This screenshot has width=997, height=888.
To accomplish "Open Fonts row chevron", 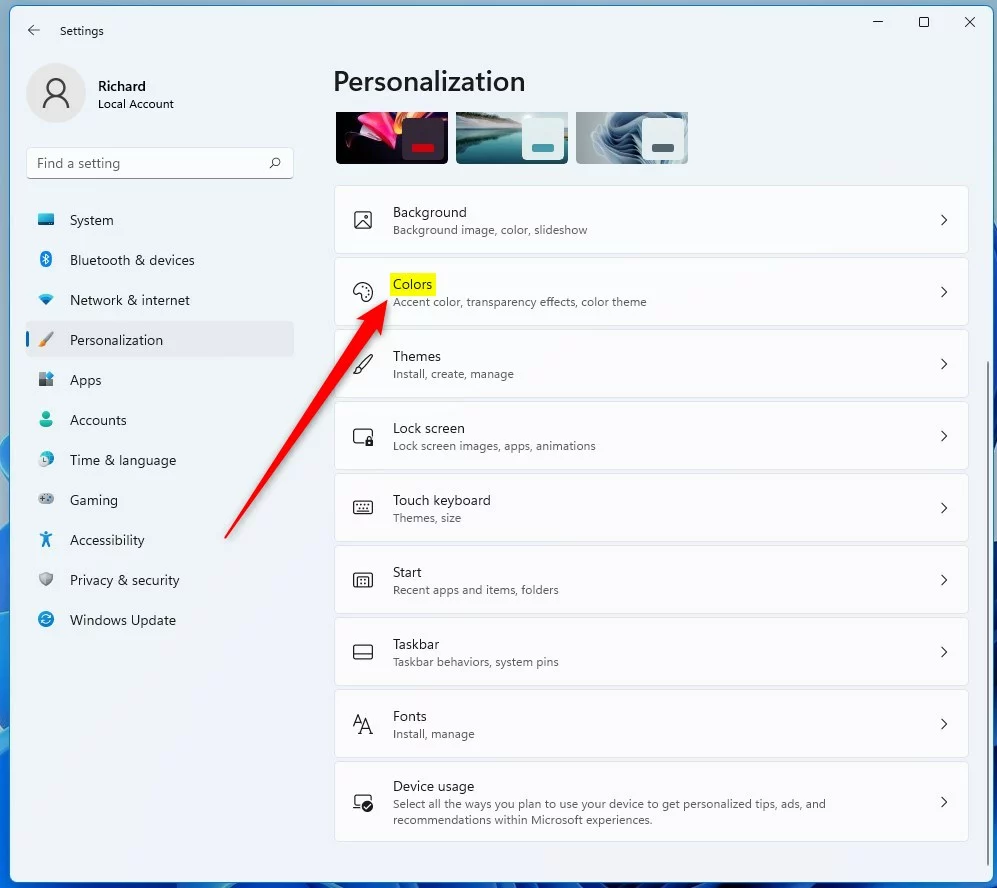I will [944, 724].
